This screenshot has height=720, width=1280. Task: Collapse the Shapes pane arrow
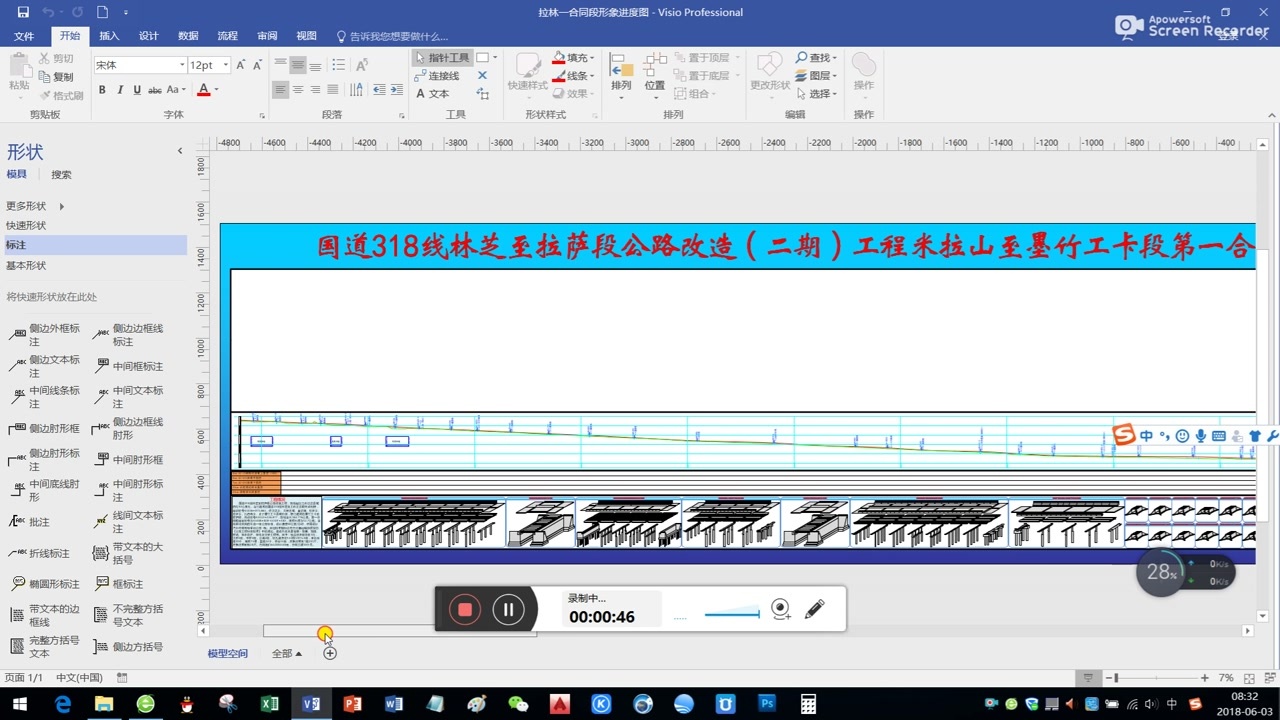180,151
